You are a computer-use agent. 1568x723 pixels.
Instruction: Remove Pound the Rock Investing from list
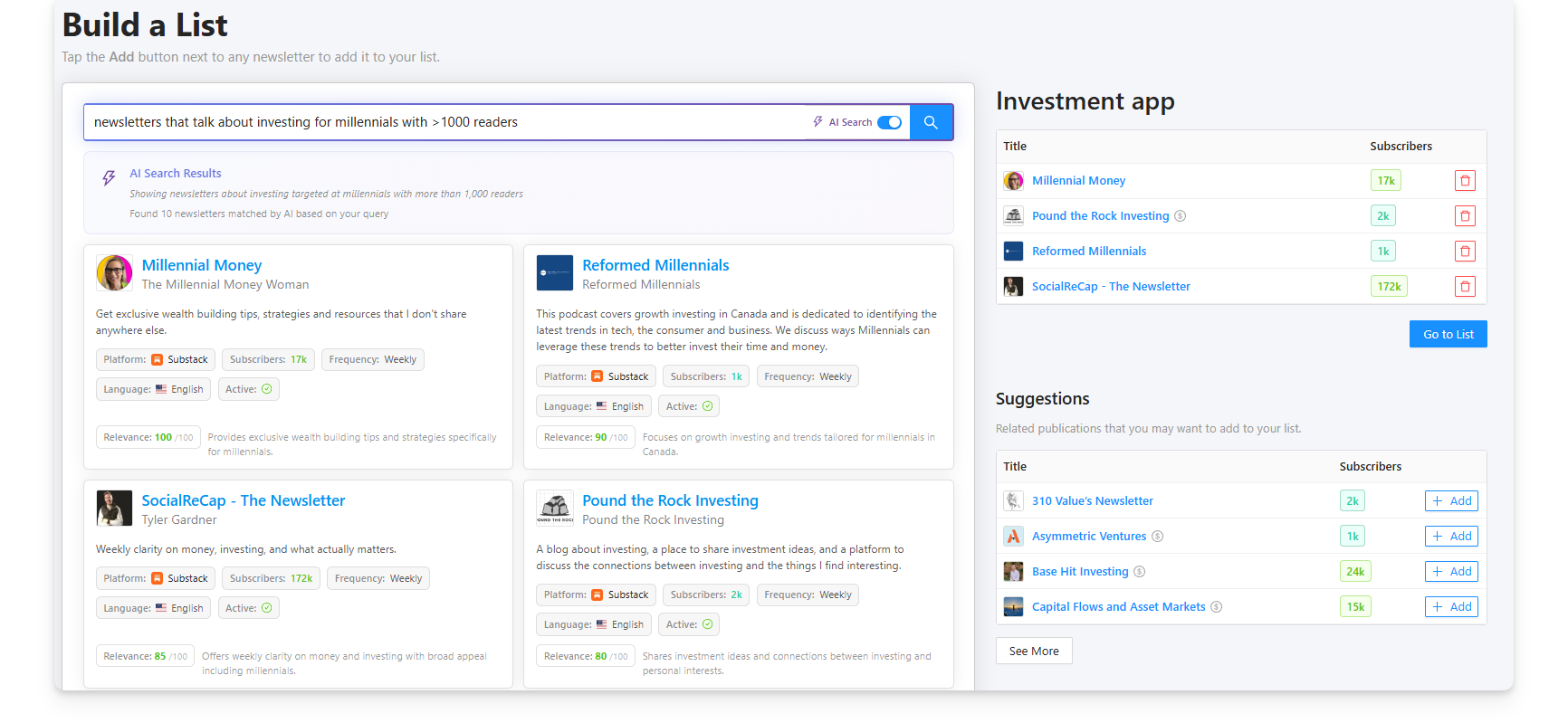(x=1465, y=216)
